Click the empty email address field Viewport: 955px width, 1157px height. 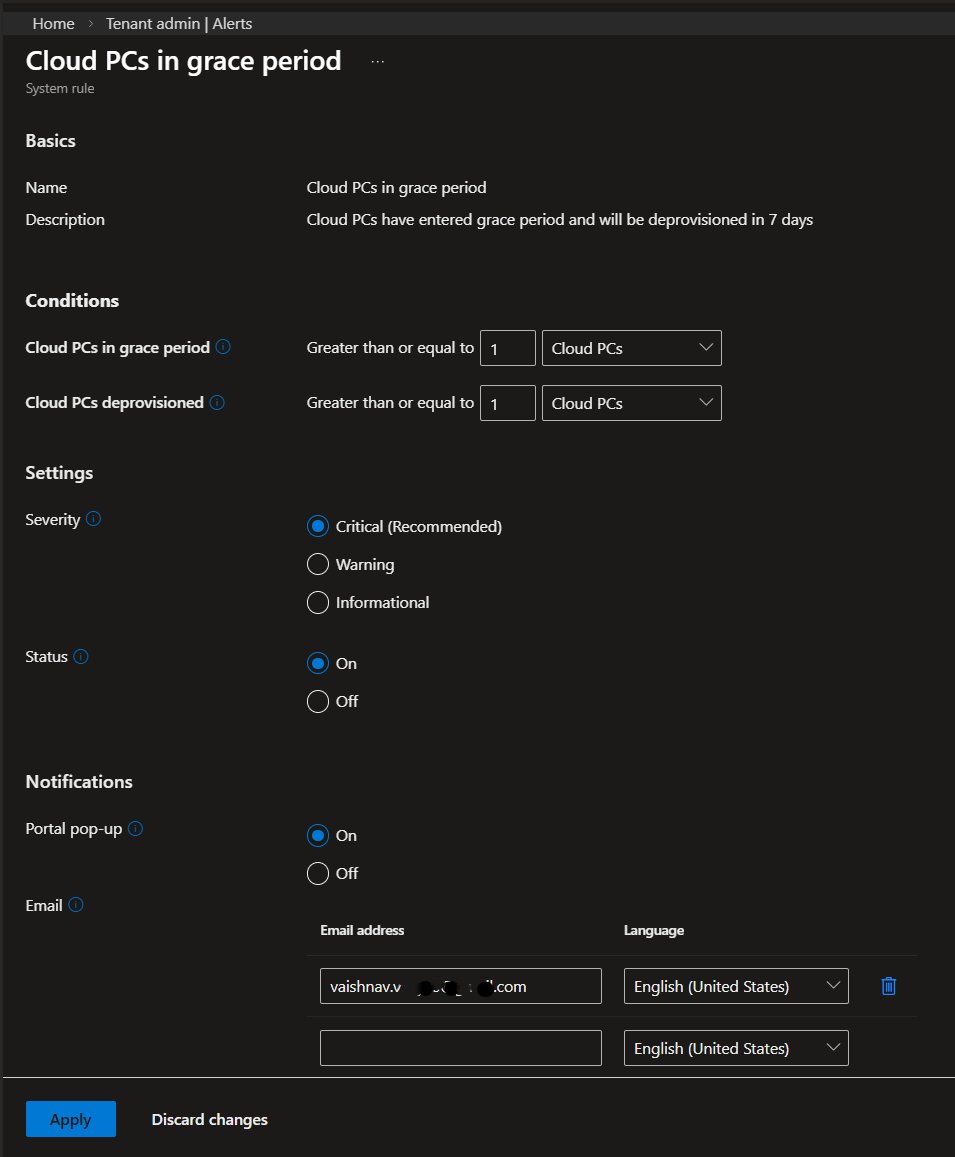pyautogui.click(x=461, y=1048)
